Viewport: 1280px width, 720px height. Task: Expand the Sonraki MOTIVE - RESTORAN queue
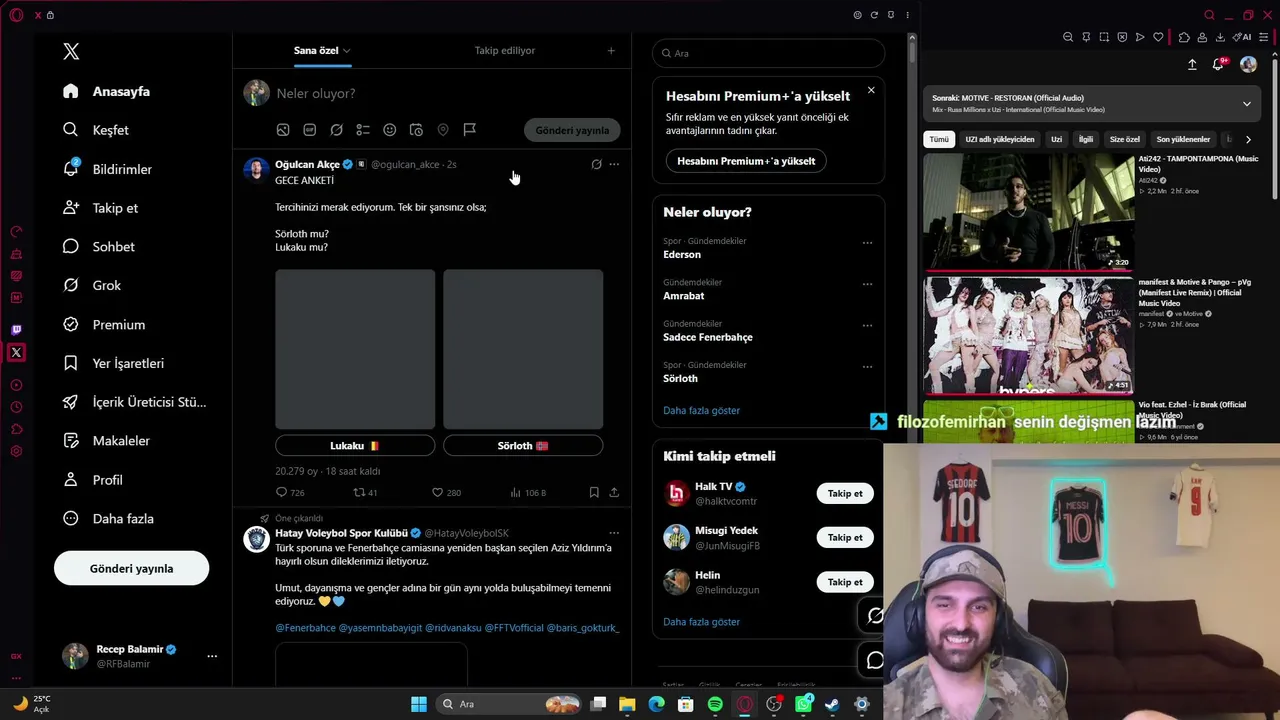pyautogui.click(x=1246, y=103)
